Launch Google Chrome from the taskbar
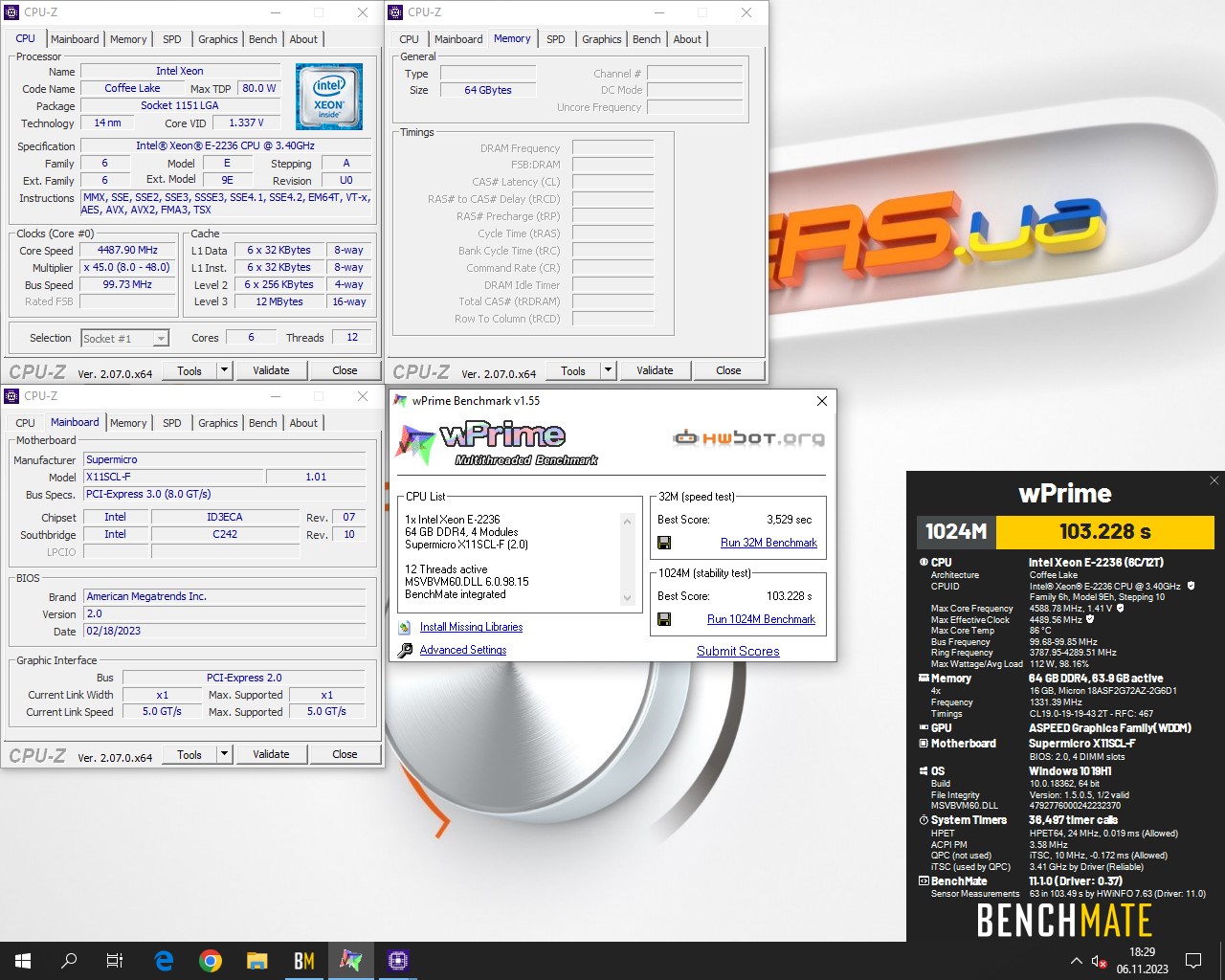 pyautogui.click(x=211, y=961)
